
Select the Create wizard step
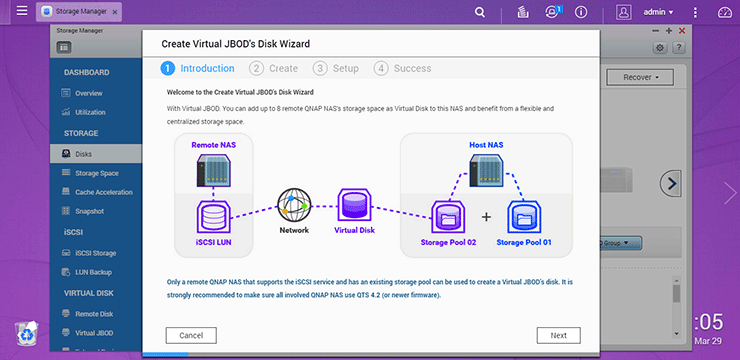(x=274, y=68)
